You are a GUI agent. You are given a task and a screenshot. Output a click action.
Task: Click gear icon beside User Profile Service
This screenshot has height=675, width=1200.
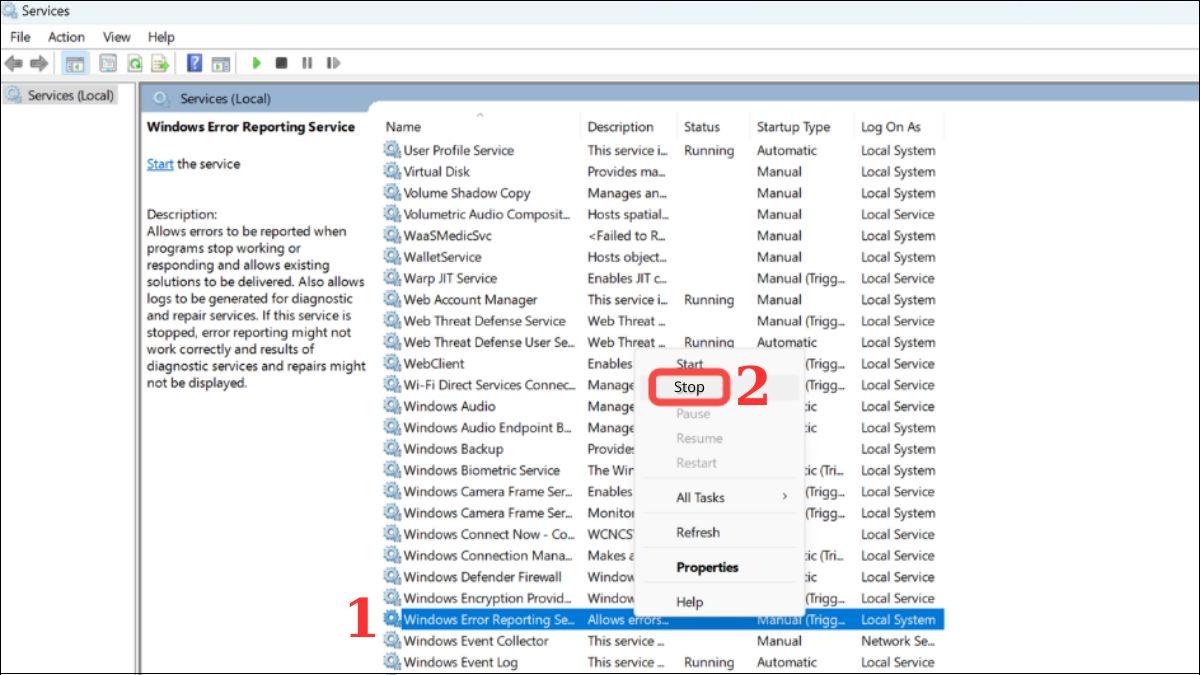[391, 150]
